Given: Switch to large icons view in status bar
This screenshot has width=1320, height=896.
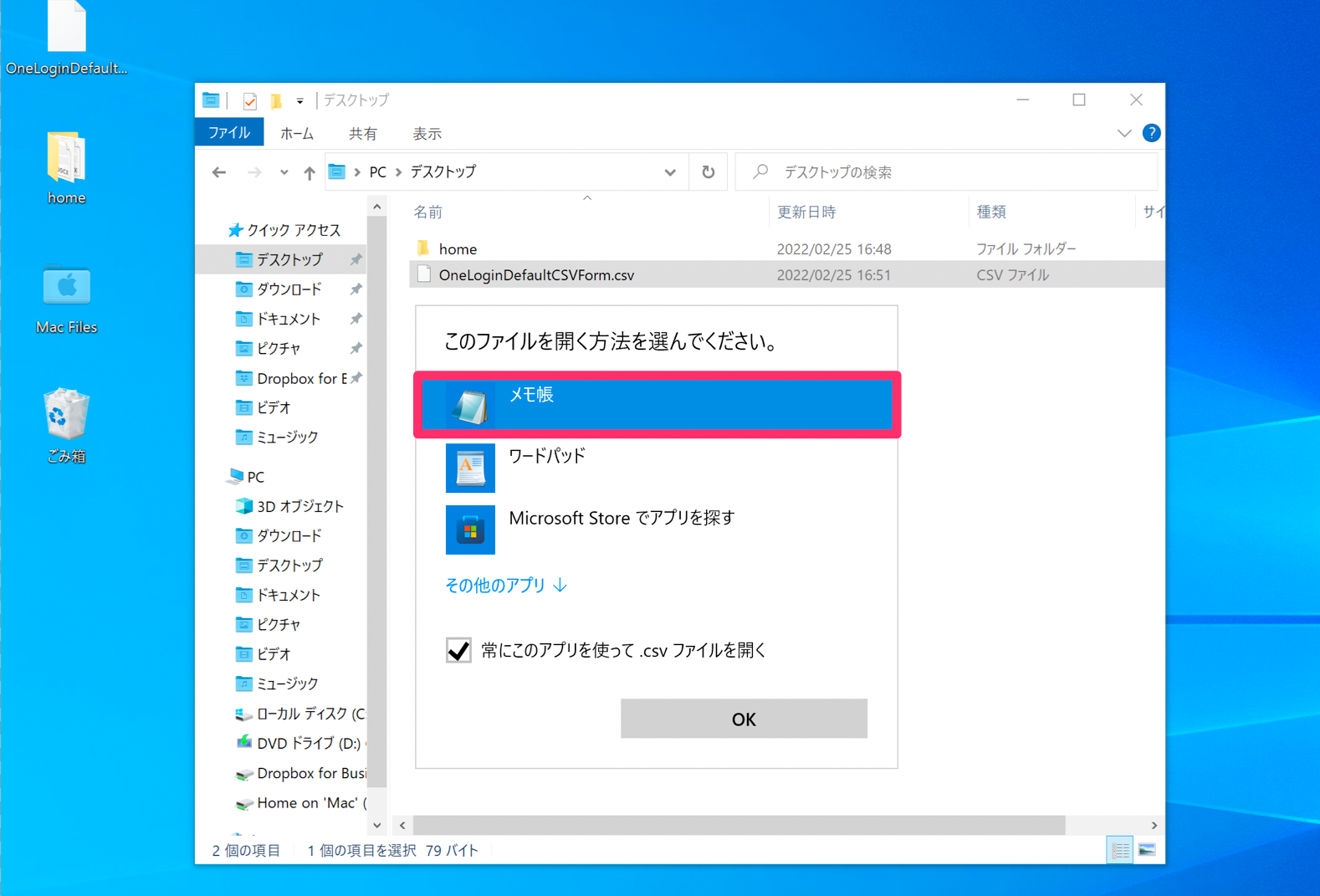Looking at the screenshot, I should pos(1147,850).
